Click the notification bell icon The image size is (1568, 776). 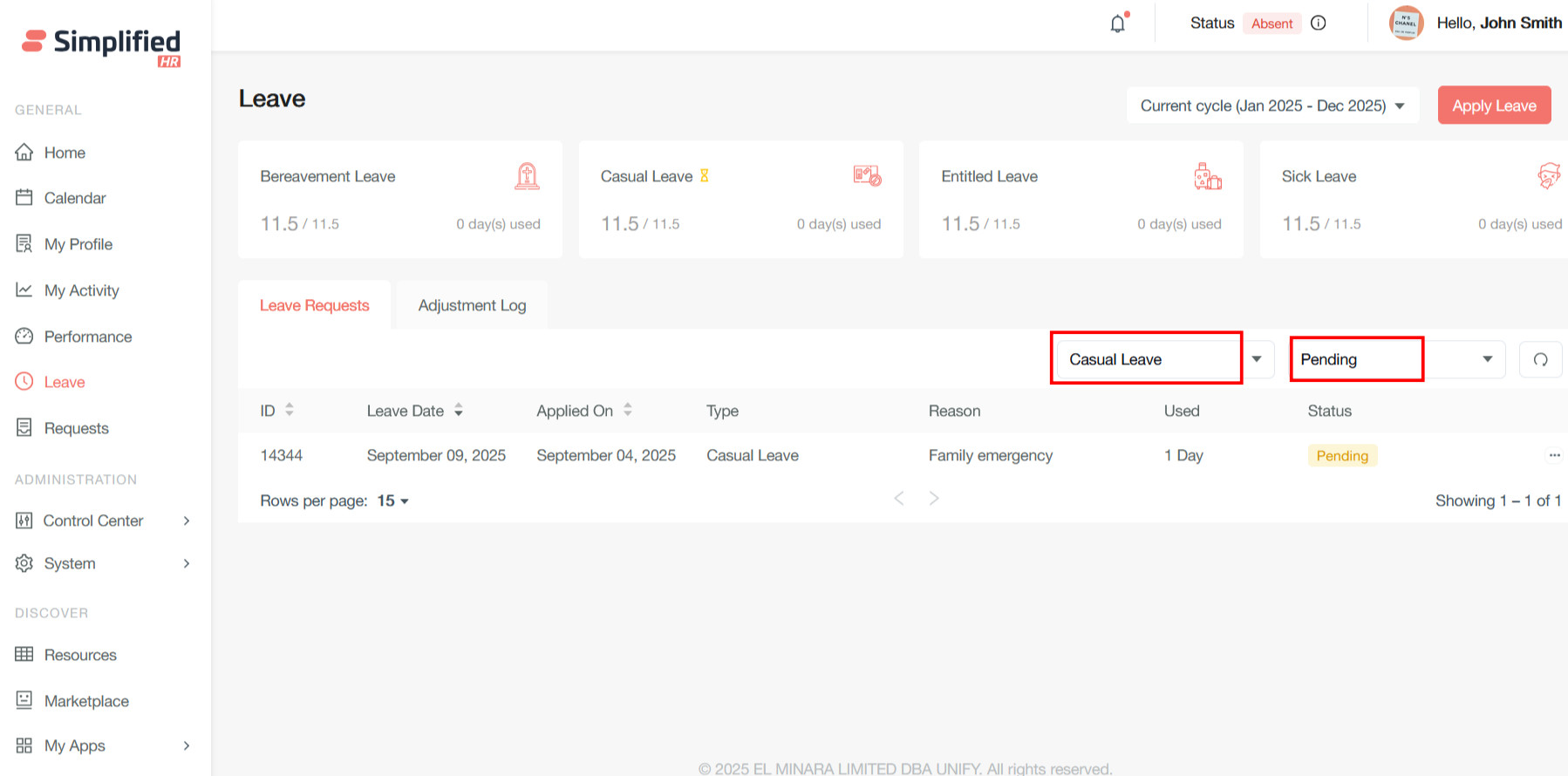click(x=1117, y=24)
